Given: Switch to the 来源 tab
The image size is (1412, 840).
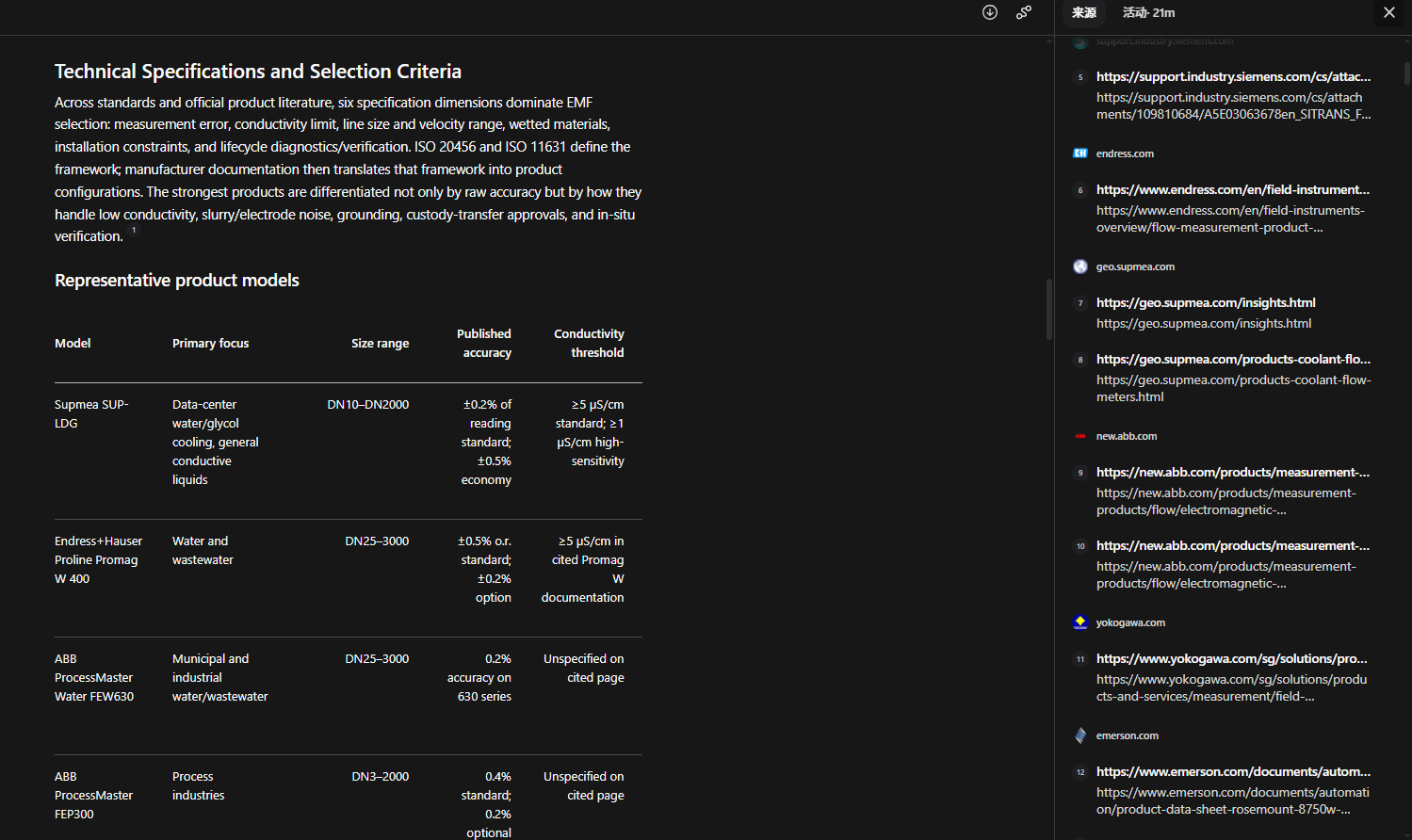Looking at the screenshot, I should click(1084, 12).
